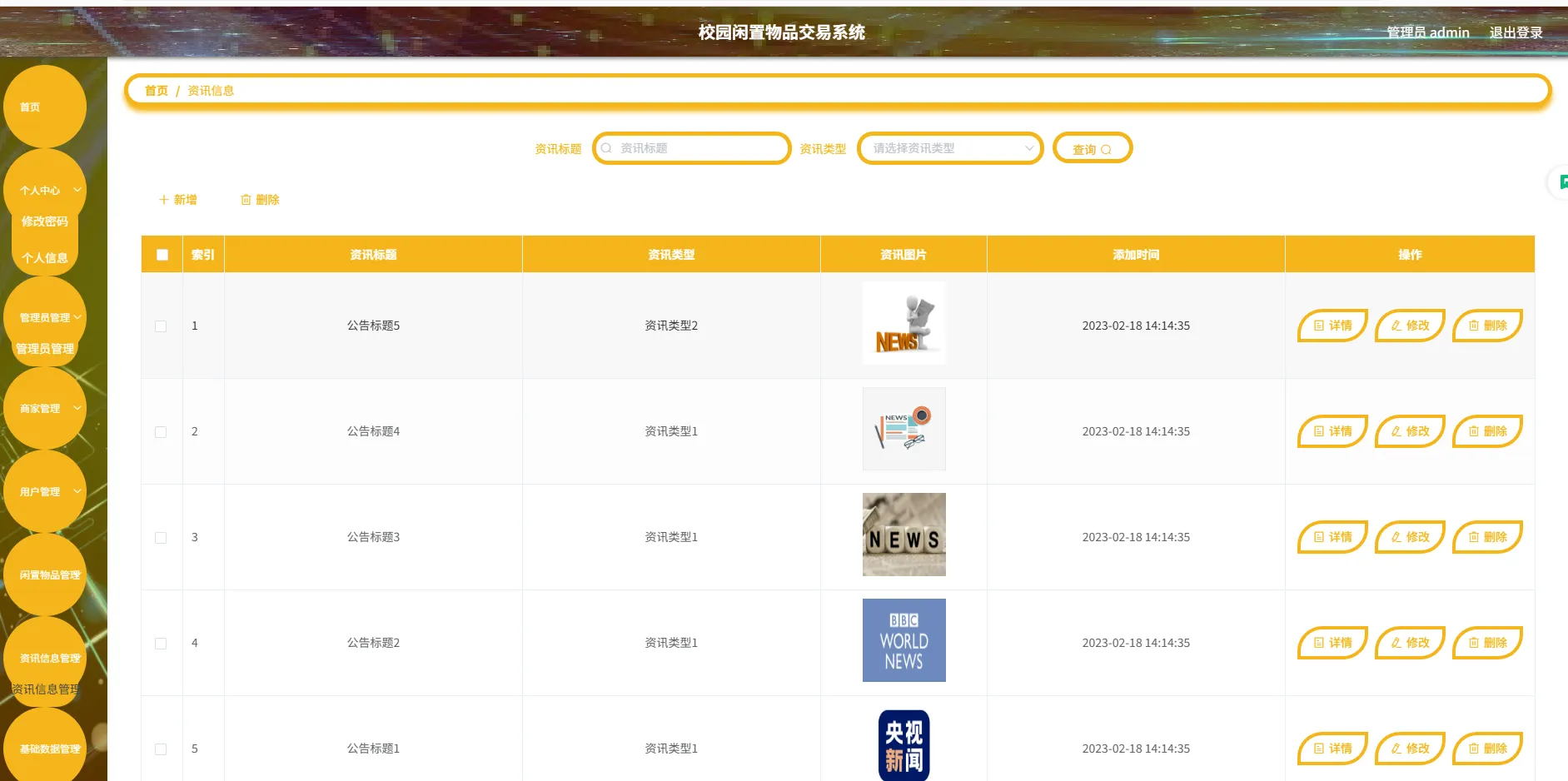Viewport: 1568px width, 781px height.
Task: Open 闲置物品管理 section
Action: pos(45,574)
